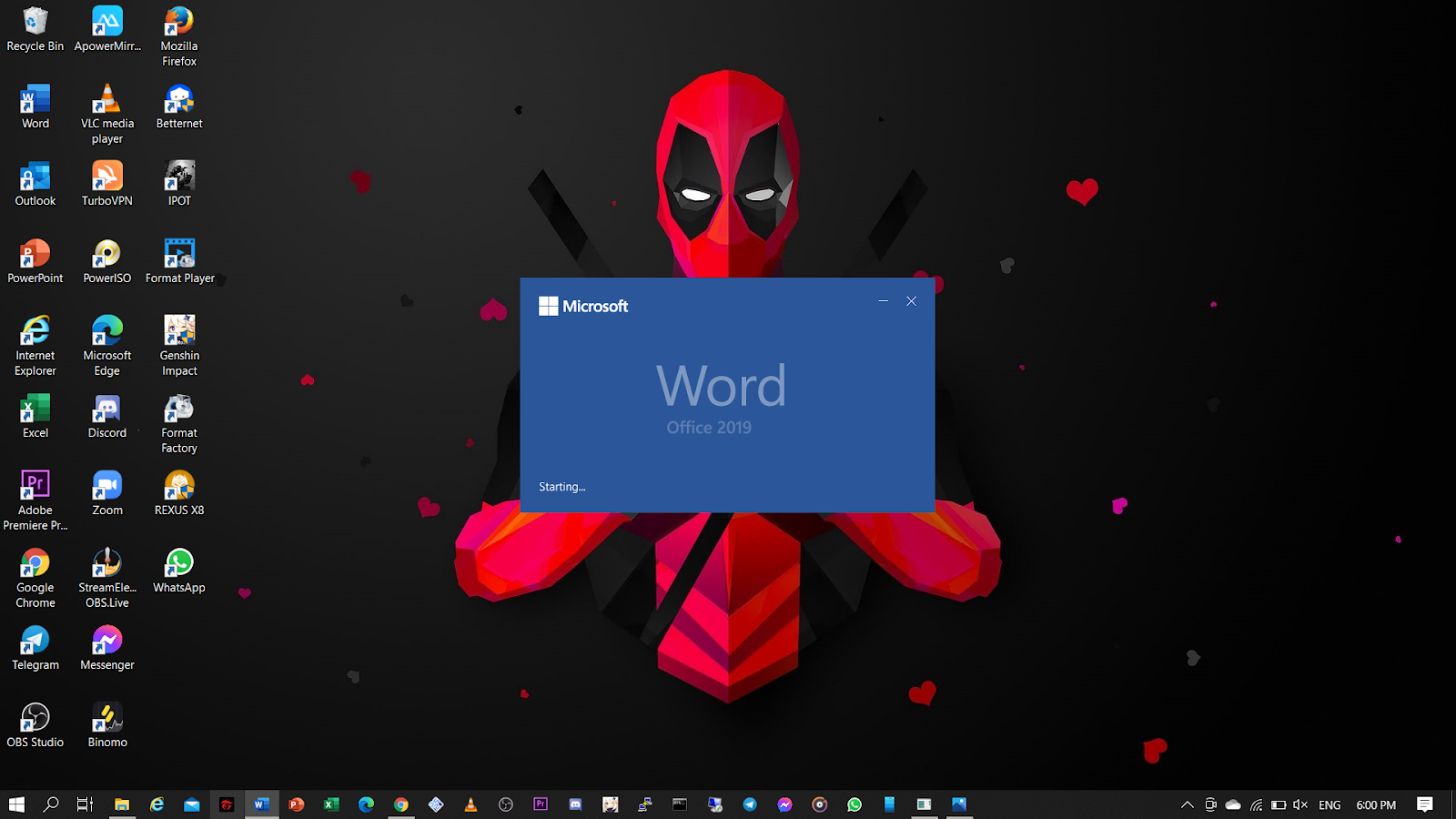The image size is (1456, 819).
Task: Select the Format Player desktop icon
Action: tap(179, 261)
